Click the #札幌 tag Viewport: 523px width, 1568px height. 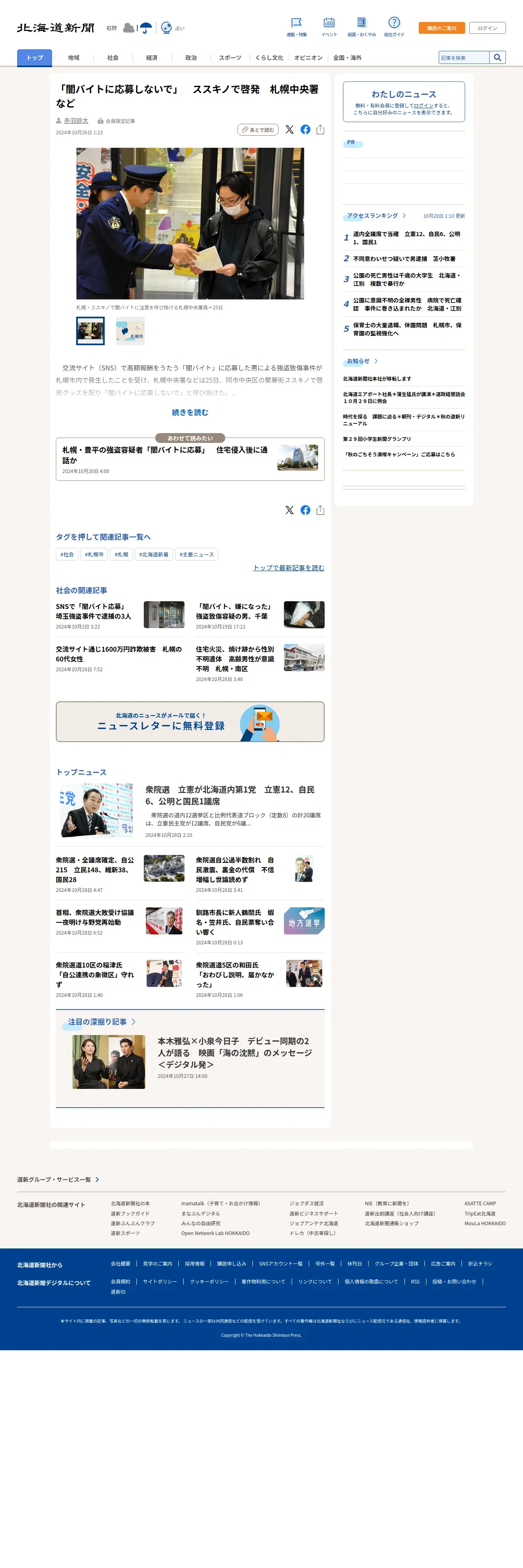coord(121,554)
